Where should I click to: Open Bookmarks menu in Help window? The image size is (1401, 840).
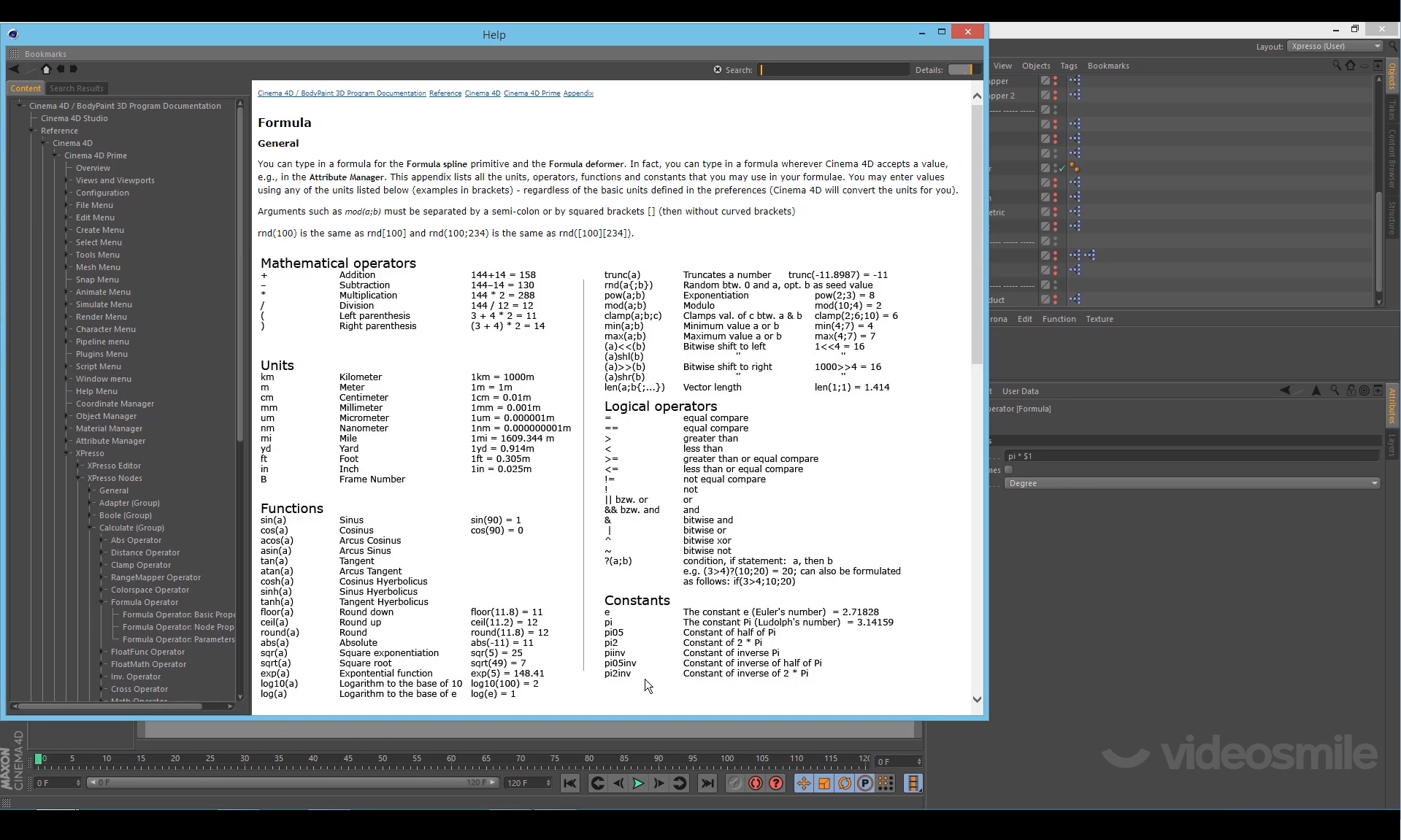point(45,54)
